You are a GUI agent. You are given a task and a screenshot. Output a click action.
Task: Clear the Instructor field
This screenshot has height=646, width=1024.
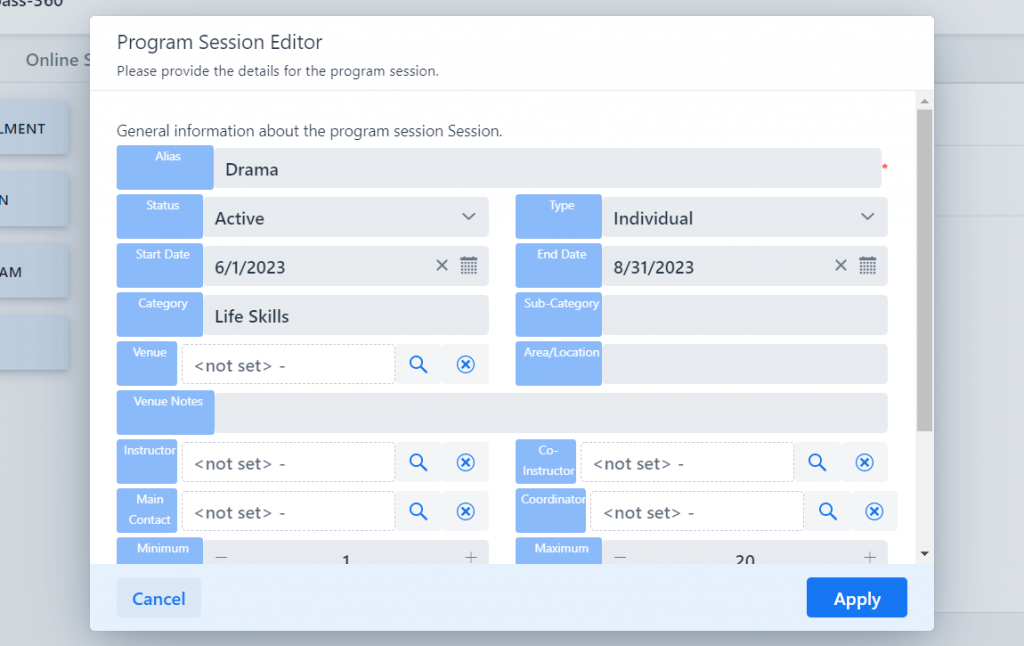(466, 462)
